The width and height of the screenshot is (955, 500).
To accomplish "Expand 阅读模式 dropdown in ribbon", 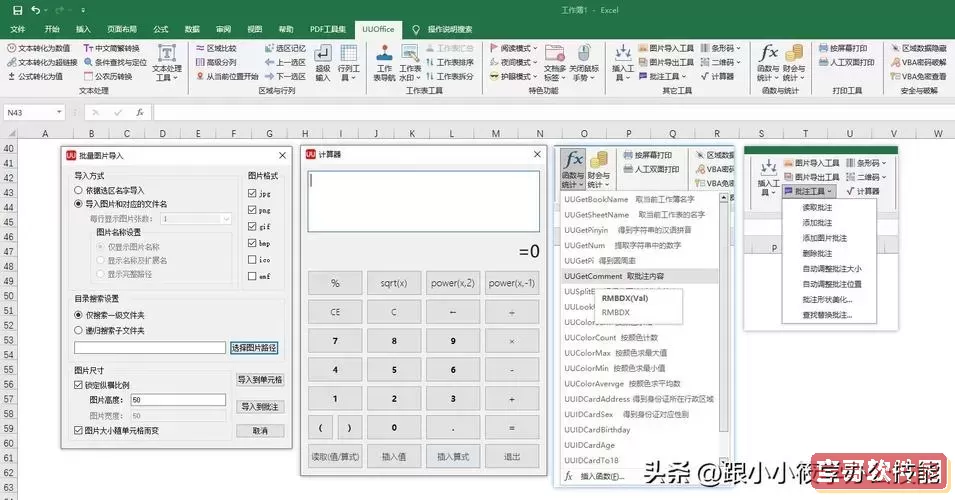I will coord(514,48).
